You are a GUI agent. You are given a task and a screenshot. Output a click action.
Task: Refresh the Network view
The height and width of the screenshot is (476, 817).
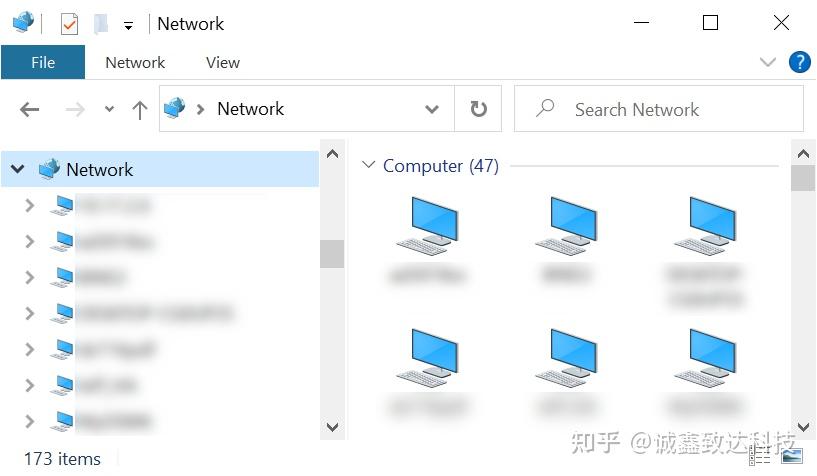478,109
